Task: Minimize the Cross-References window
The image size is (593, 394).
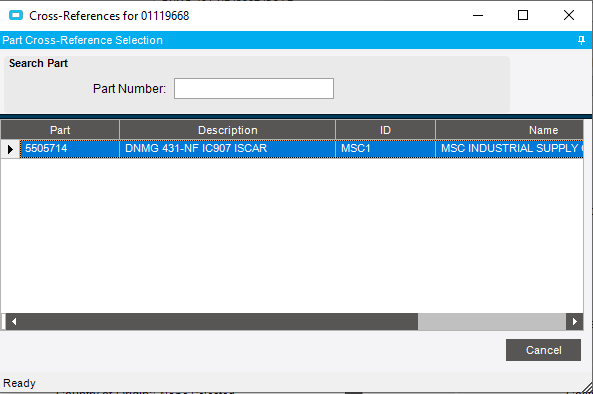Action: point(478,16)
